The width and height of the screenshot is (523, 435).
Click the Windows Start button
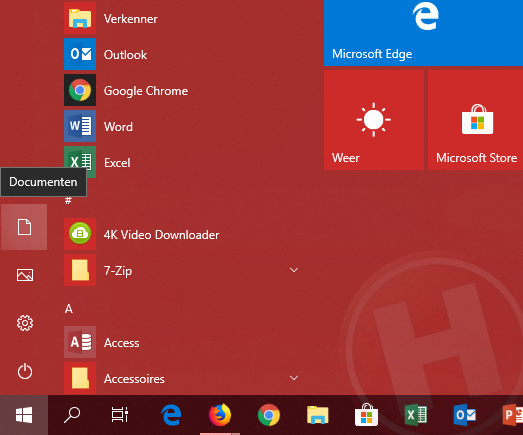(x=24, y=415)
